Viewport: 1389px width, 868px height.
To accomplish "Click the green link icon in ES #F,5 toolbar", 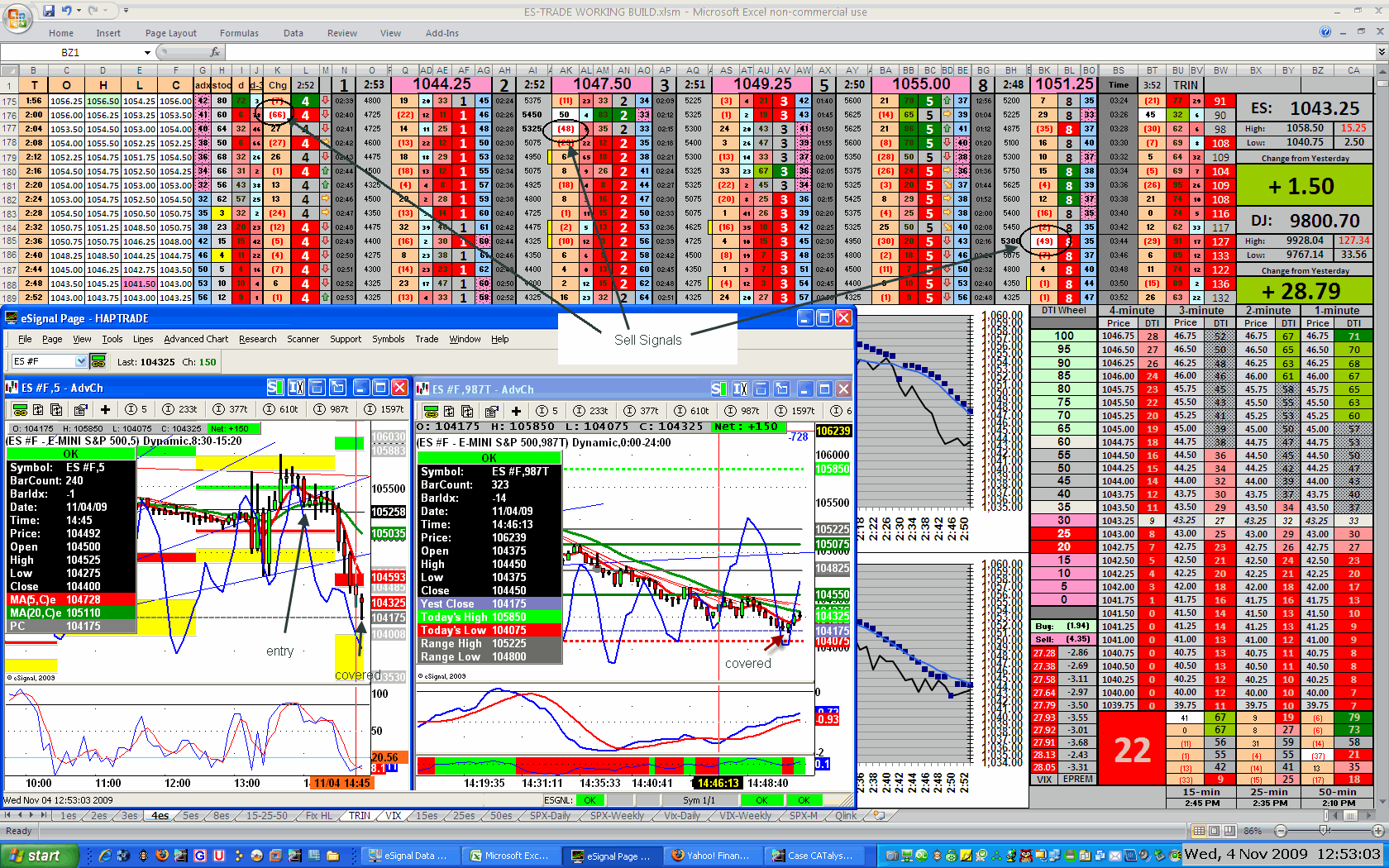I will coord(20,409).
